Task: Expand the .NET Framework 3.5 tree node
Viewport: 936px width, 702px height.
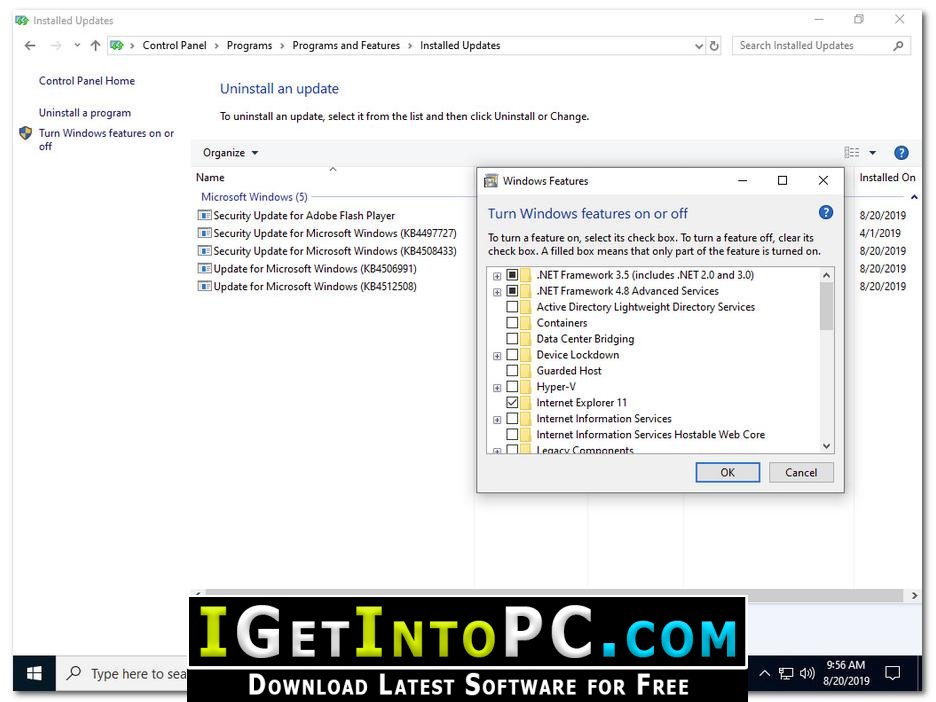Action: [x=497, y=276]
